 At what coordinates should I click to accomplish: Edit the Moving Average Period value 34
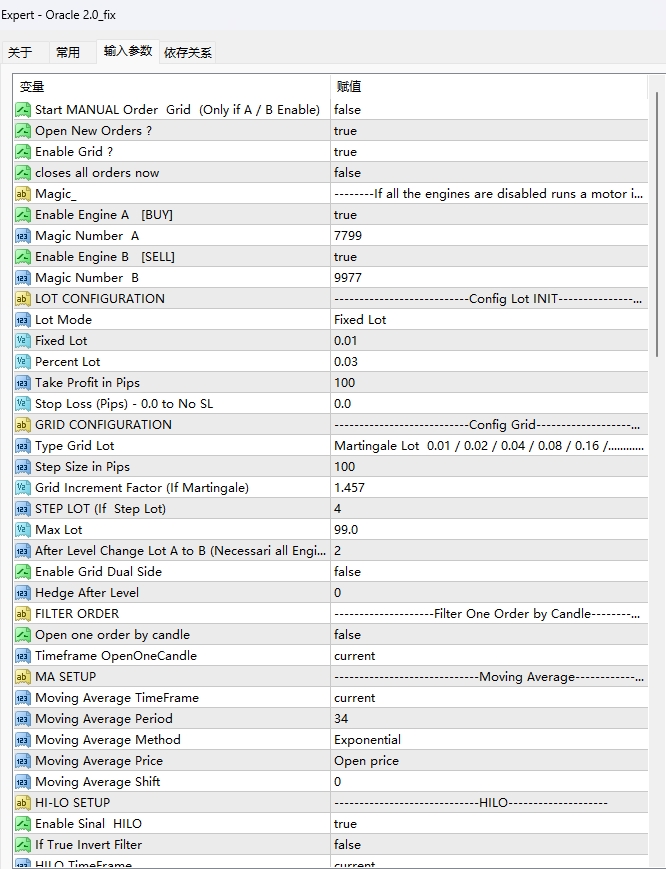[489, 719]
